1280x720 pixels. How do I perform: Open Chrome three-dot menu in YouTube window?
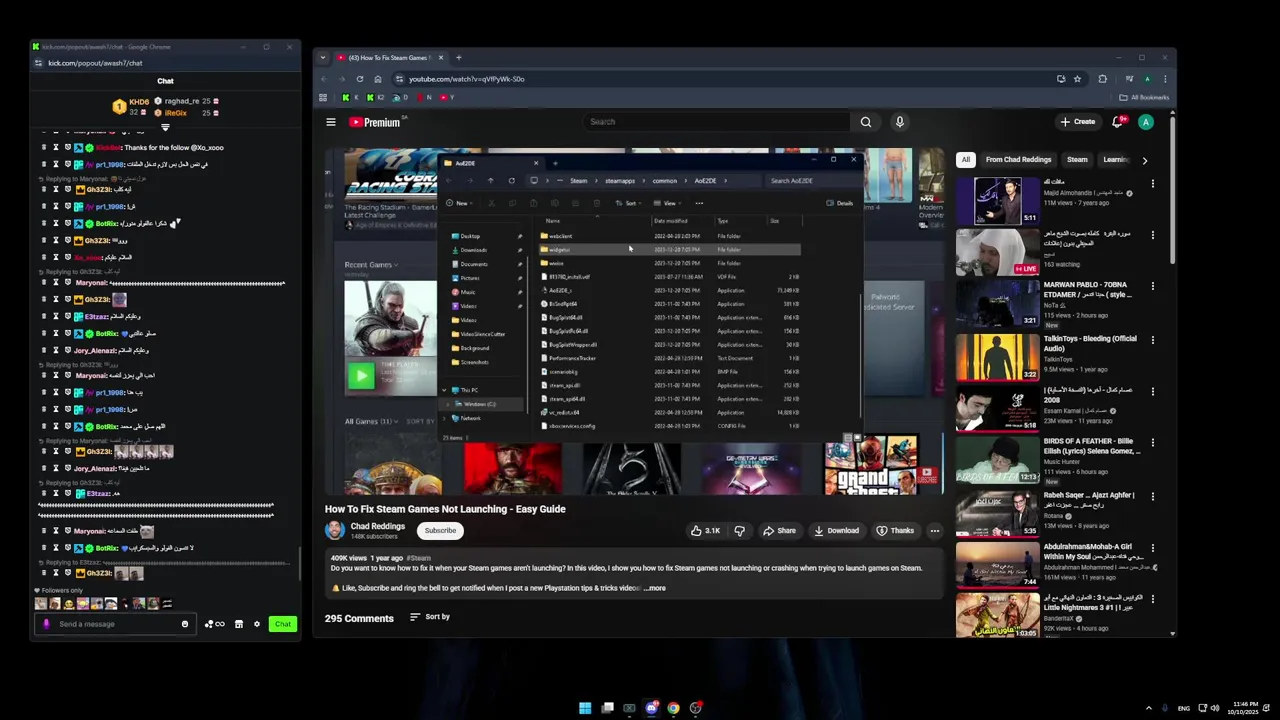(1164, 79)
